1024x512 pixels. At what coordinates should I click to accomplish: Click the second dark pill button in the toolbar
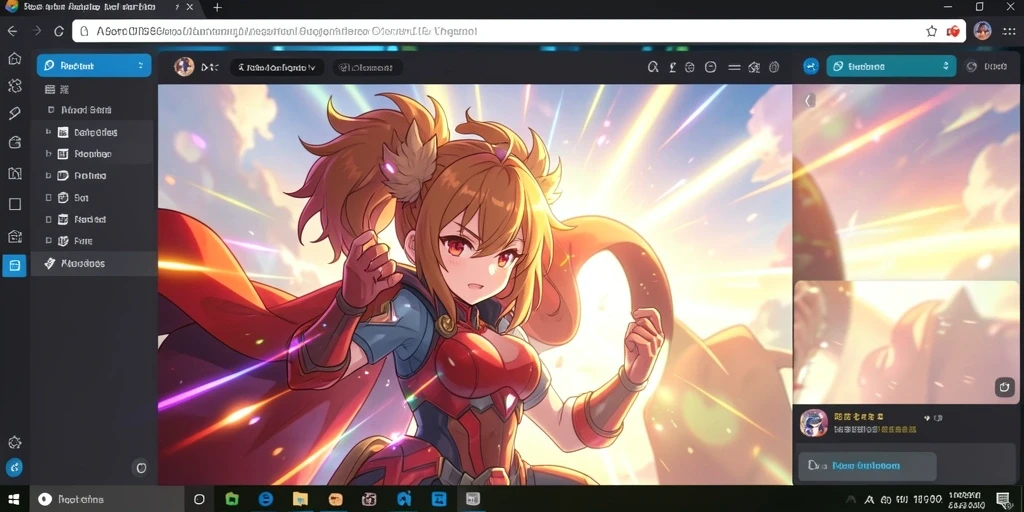(x=368, y=67)
